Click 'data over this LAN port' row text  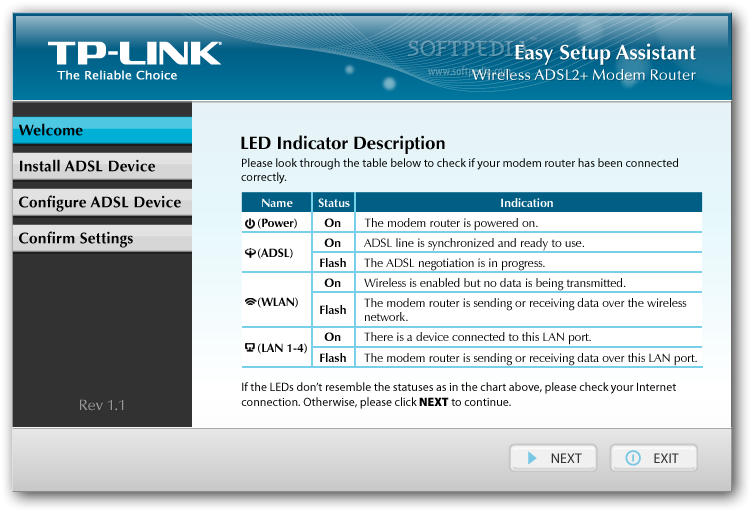(x=530, y=358)
